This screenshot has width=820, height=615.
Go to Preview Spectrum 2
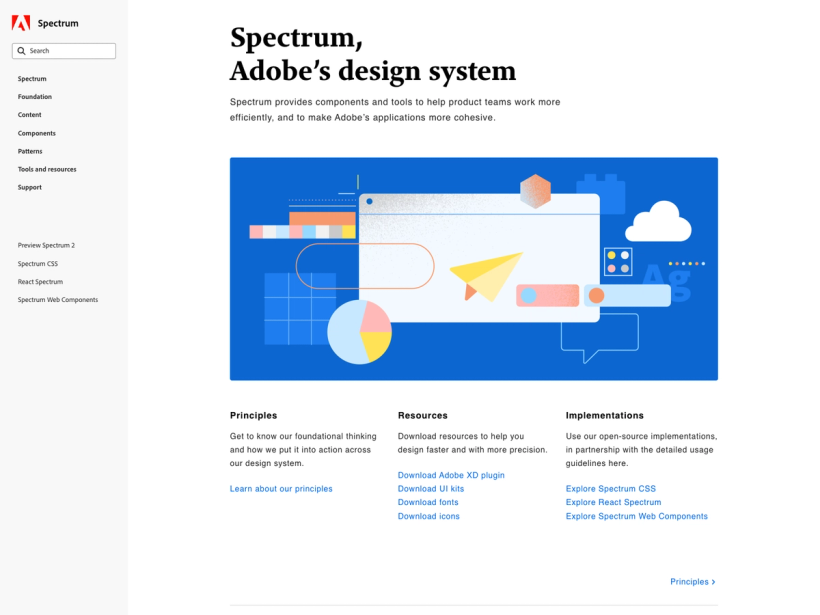46,245
